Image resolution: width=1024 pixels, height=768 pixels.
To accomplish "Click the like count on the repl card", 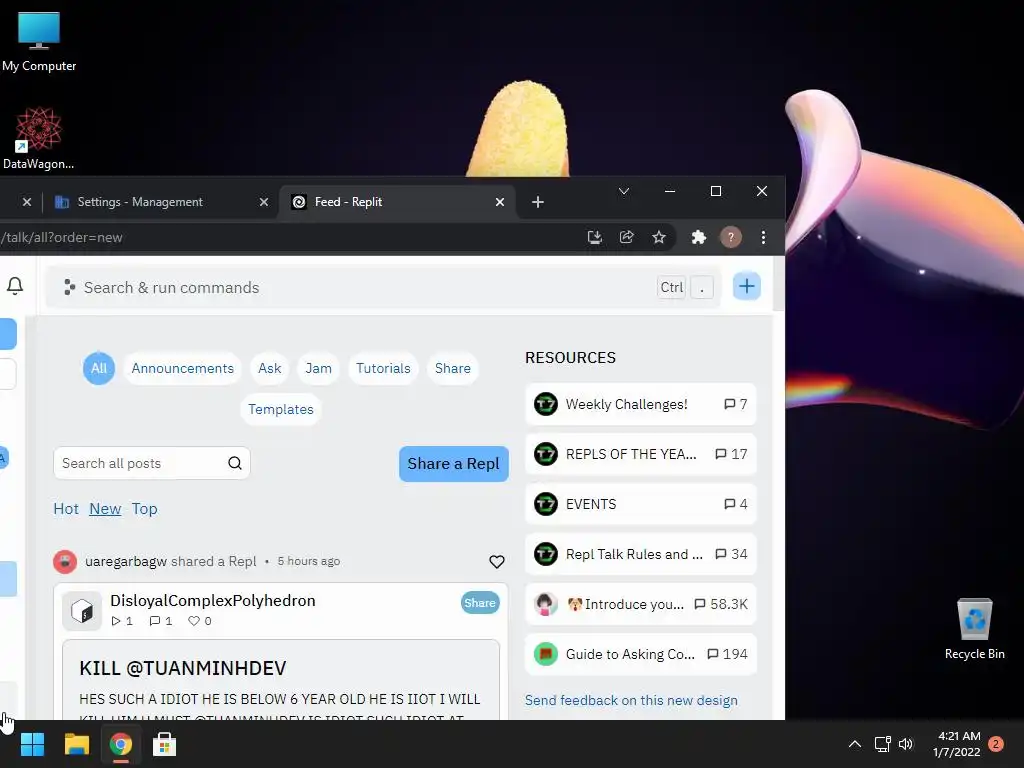I will click(200, 621).
